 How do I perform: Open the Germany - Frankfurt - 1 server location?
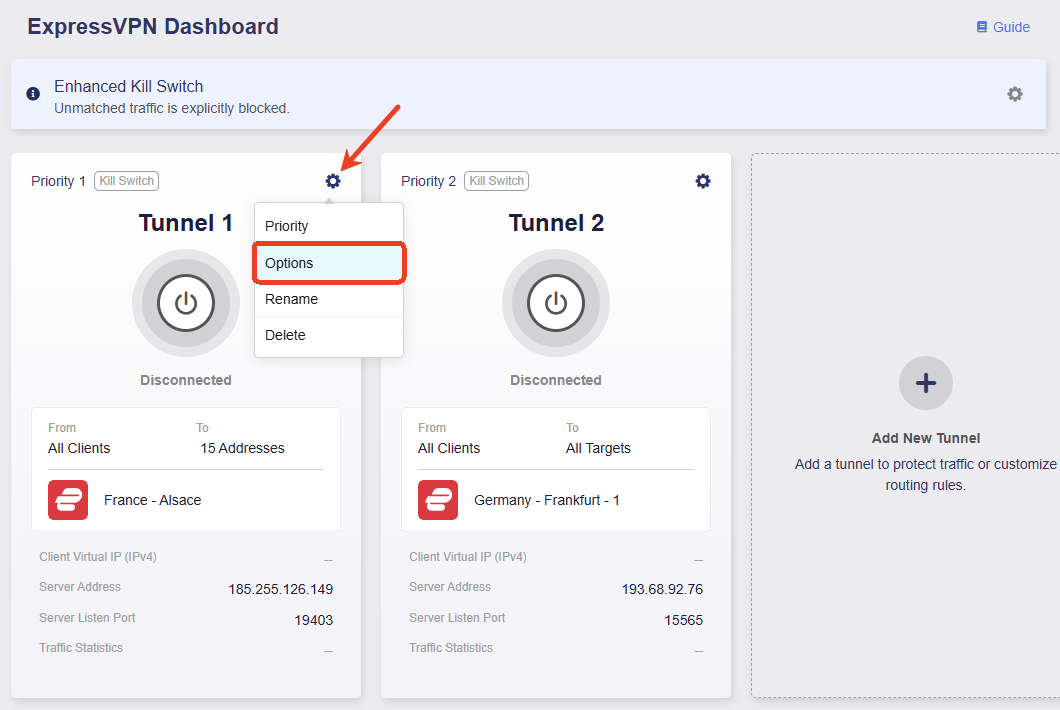pos(547,500)
